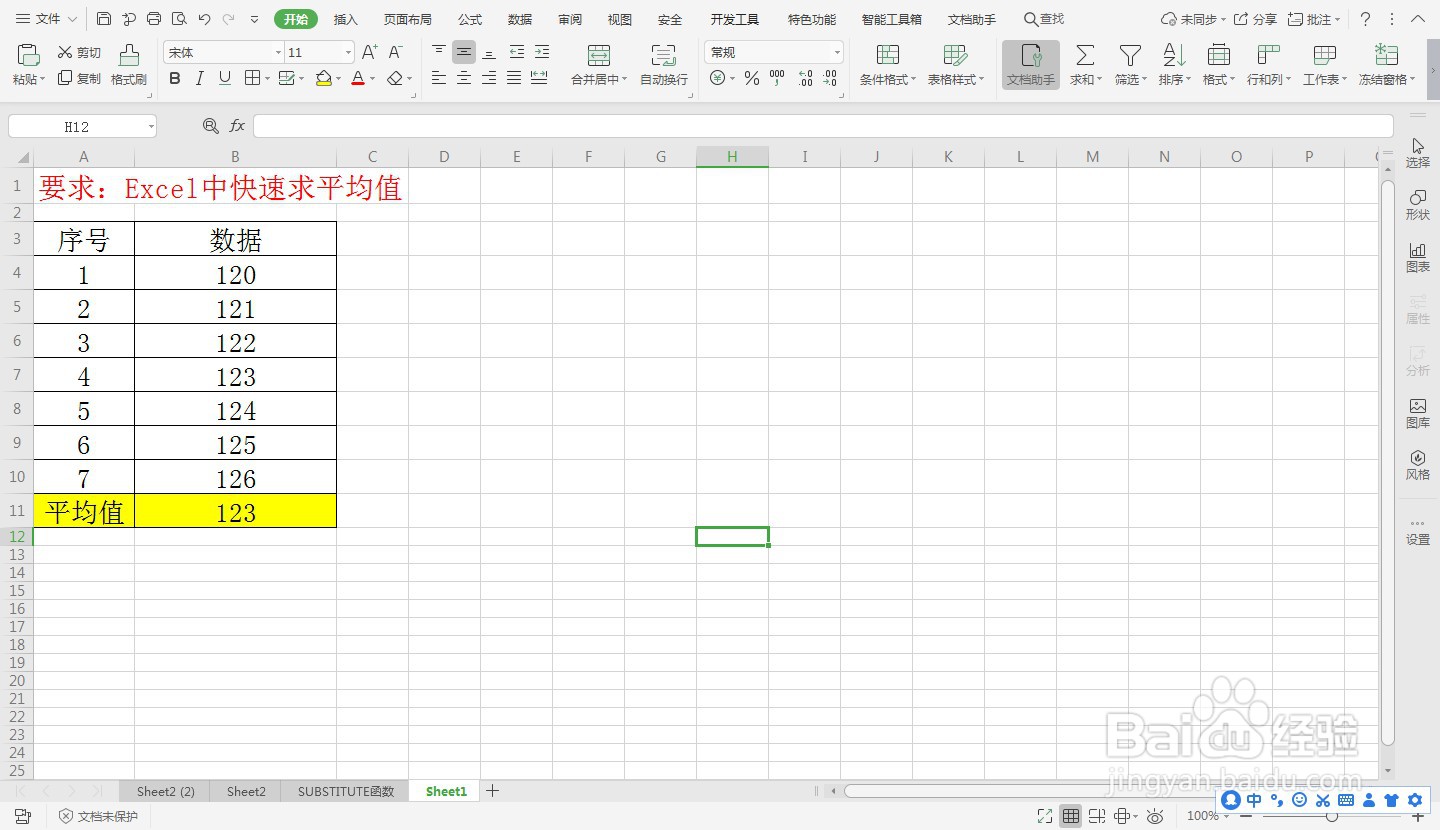Increase decimal places
Viewport: 1440px width, 830px height.
805,78
